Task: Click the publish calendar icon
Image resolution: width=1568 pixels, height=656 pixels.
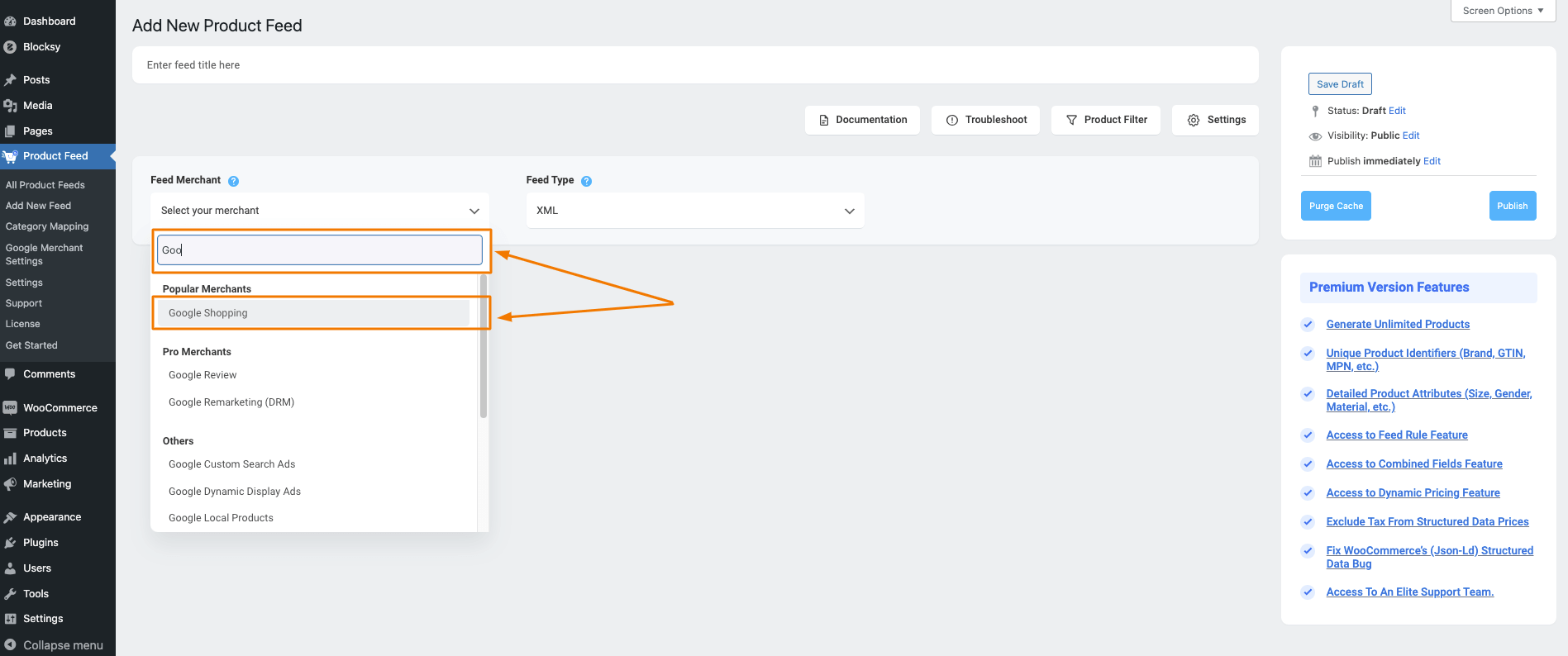Action: pos(1315,161)
